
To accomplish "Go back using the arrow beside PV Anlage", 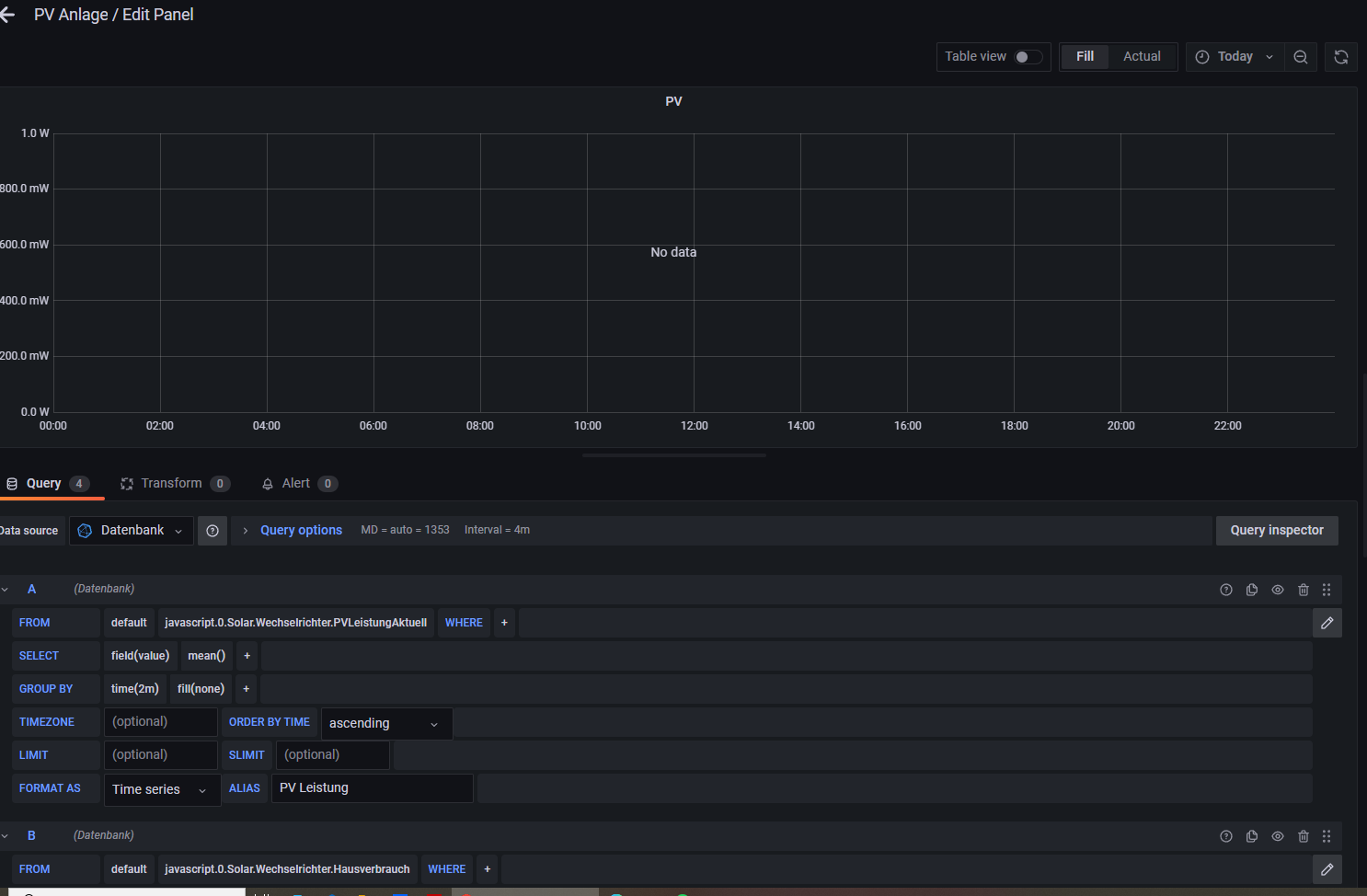I will pos(7,15).
